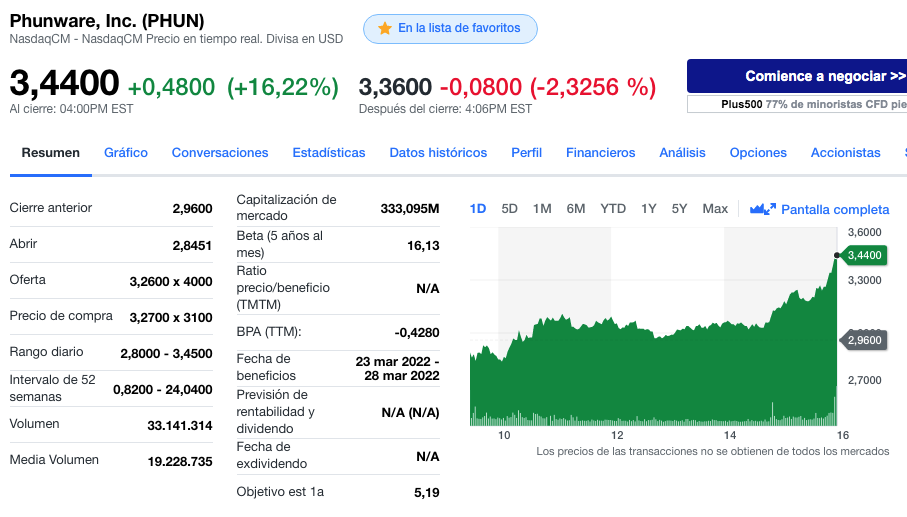Select the 5Y chart range

679,209
